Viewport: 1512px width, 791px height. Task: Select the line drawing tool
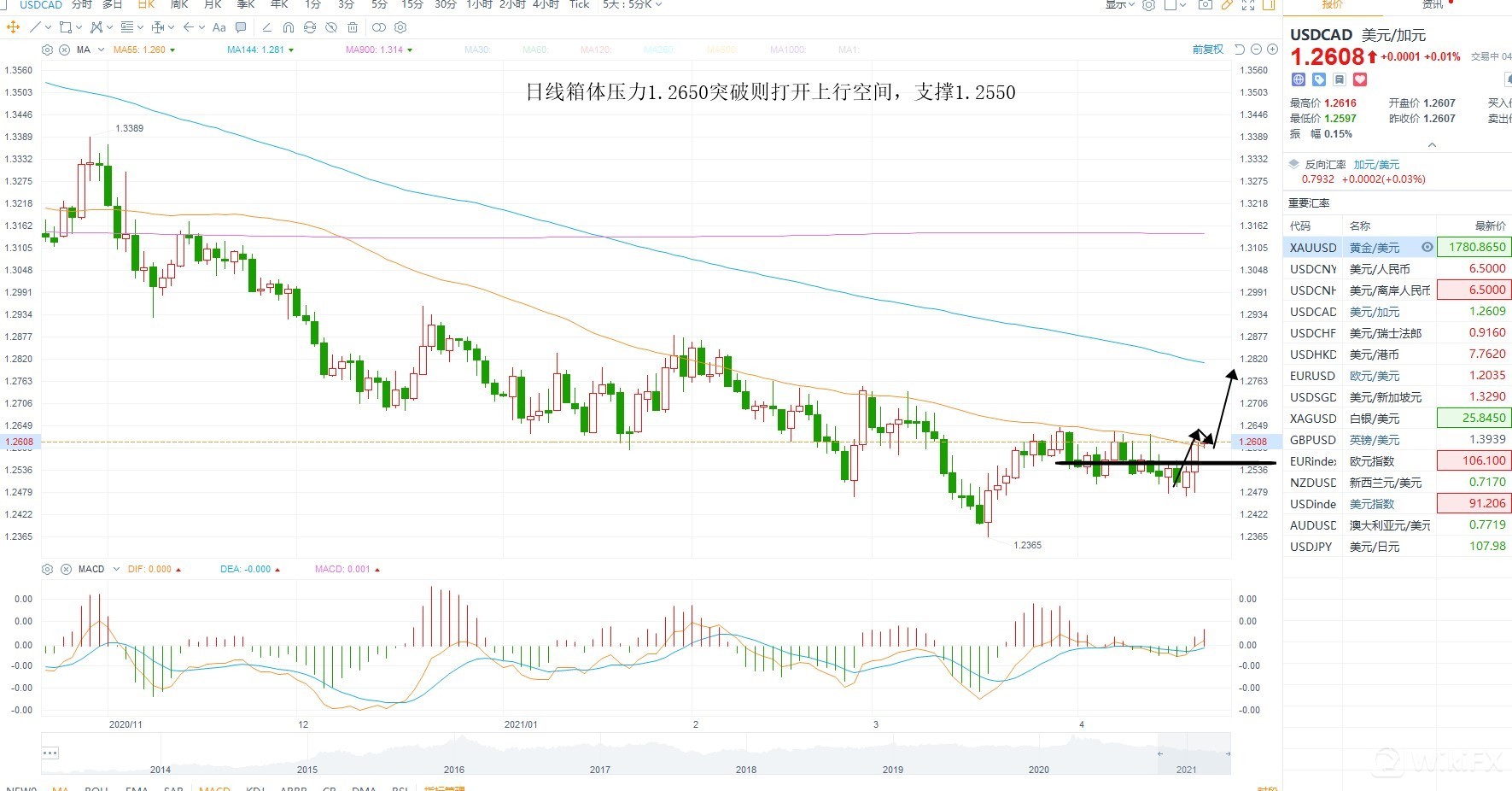(x=35, y=27)
